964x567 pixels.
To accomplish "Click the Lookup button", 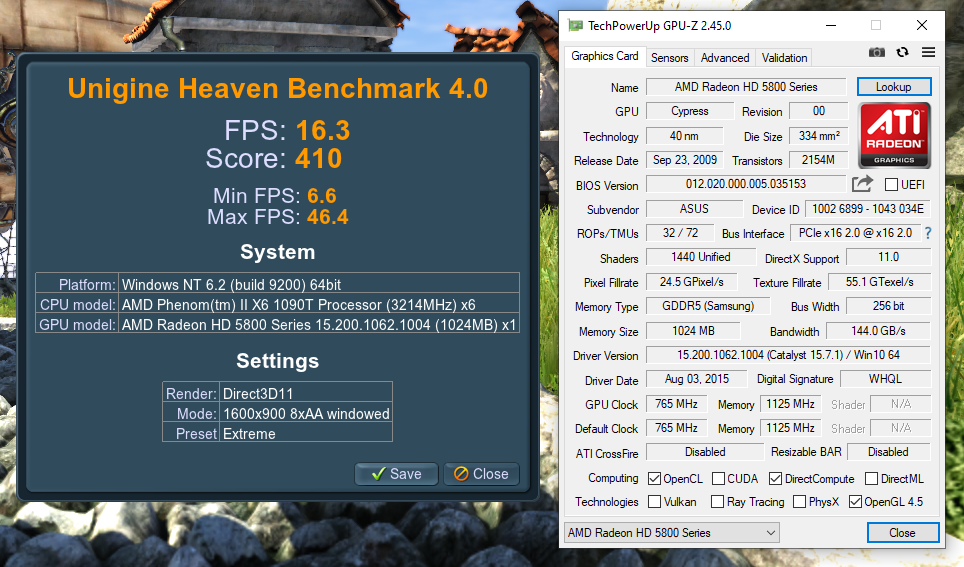I will [x=894, y=87].
